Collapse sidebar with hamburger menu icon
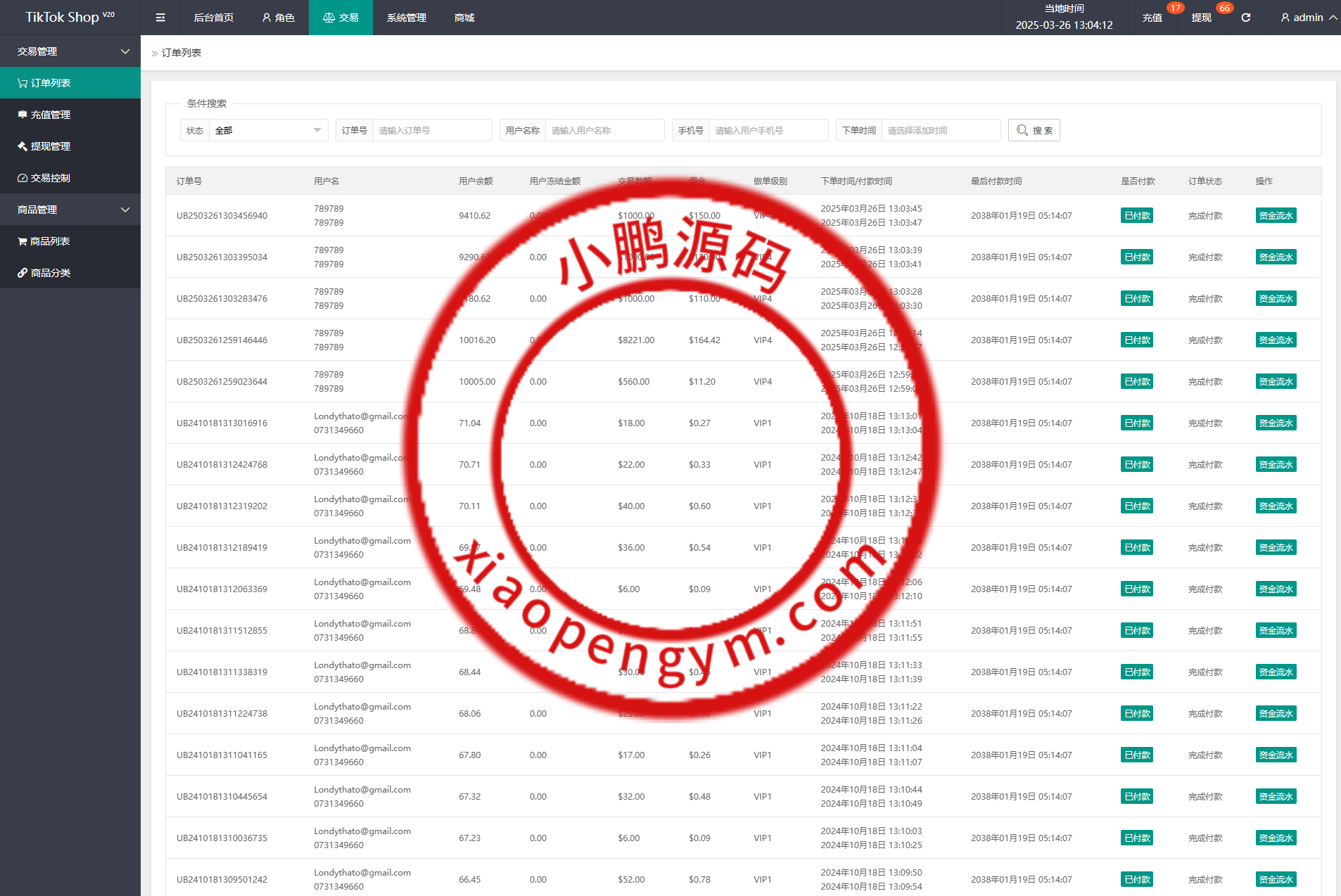 [x=160, y=18]
